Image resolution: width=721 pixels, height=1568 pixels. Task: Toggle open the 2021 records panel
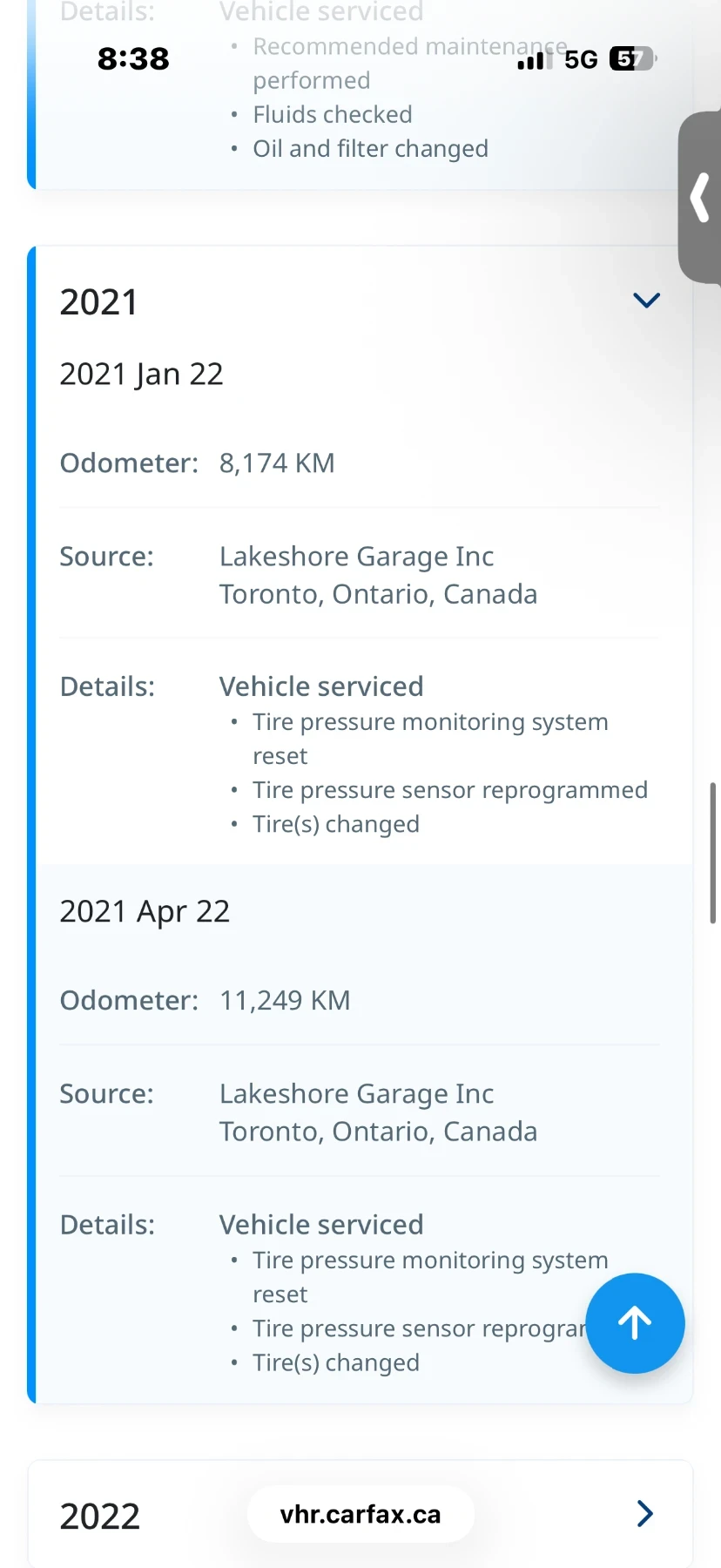pos(646,300)
